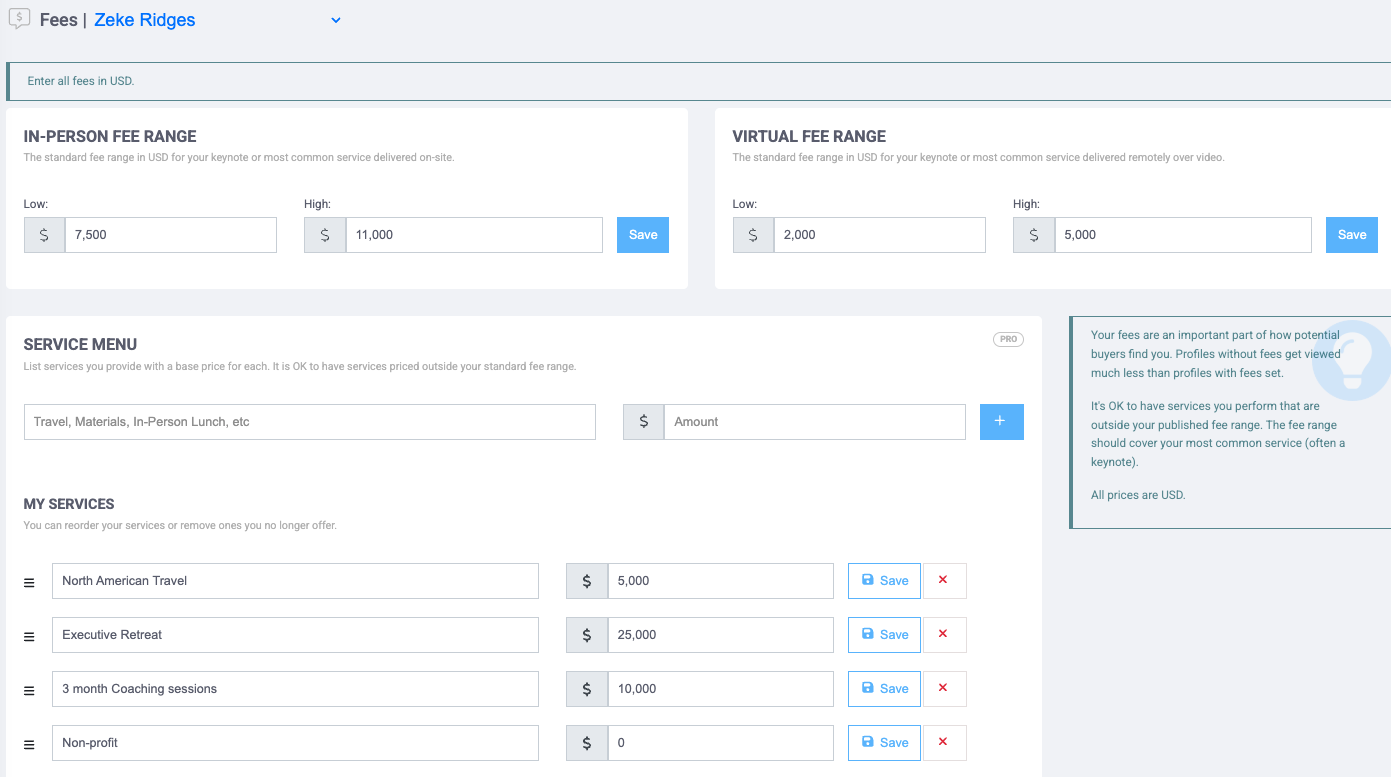Remove the Non-profit service

coord(944,743)
